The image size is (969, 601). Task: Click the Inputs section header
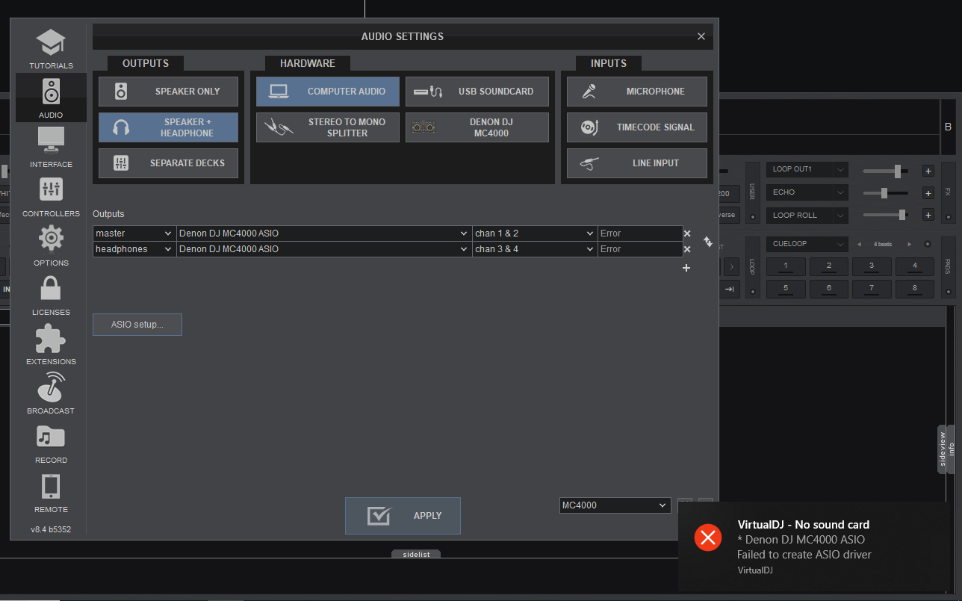tap(608, 64)
